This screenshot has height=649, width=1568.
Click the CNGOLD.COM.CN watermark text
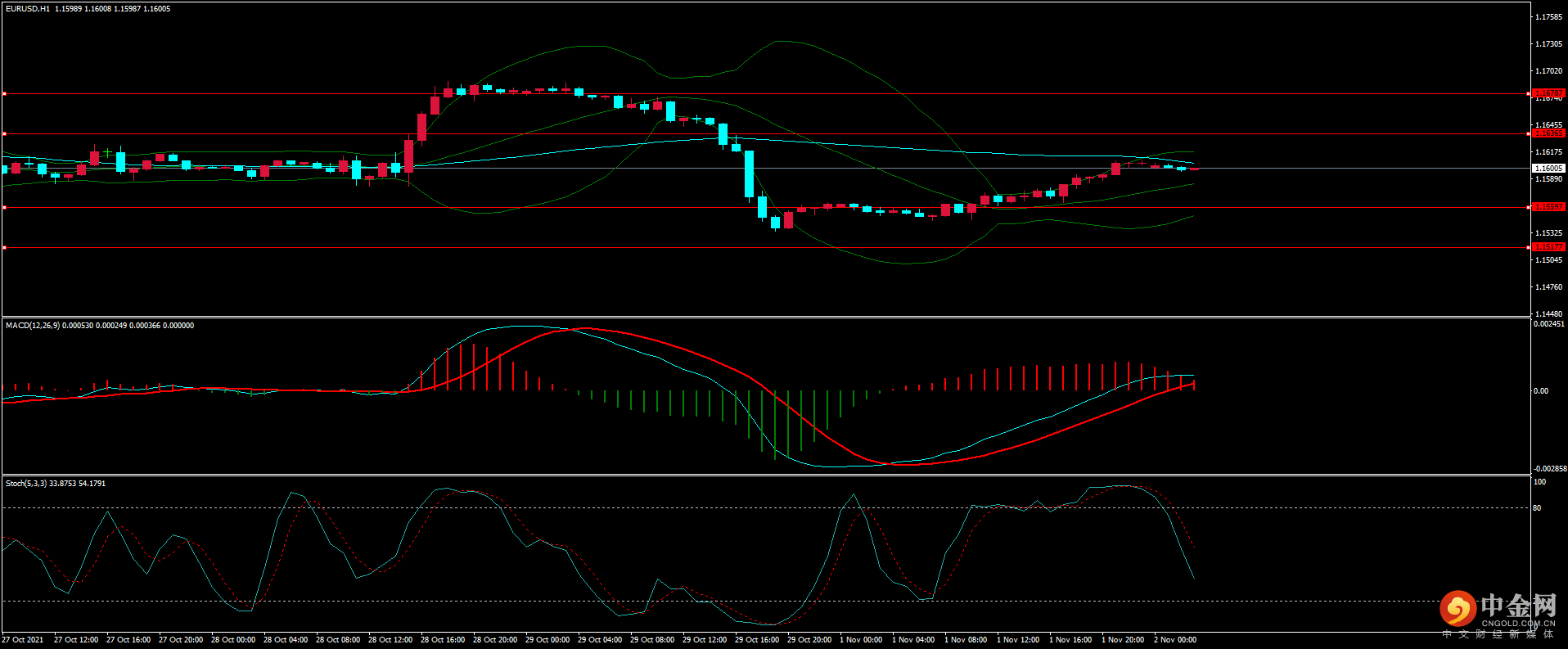click(1518, 624)
